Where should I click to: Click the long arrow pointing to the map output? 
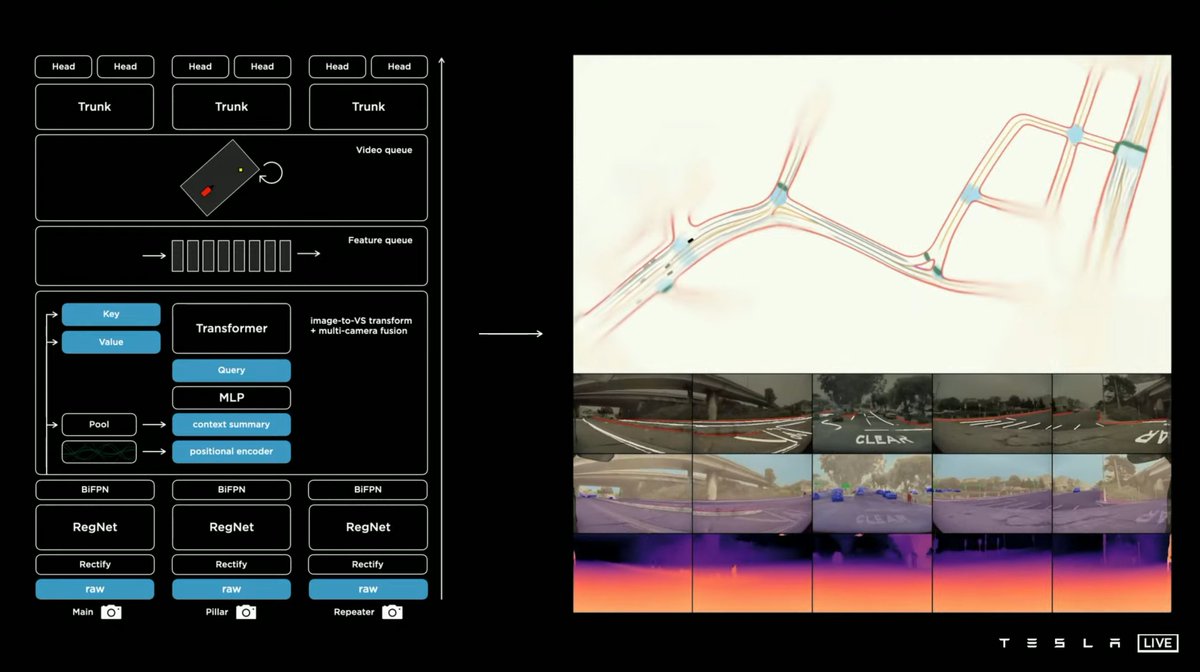pos(510,333)
